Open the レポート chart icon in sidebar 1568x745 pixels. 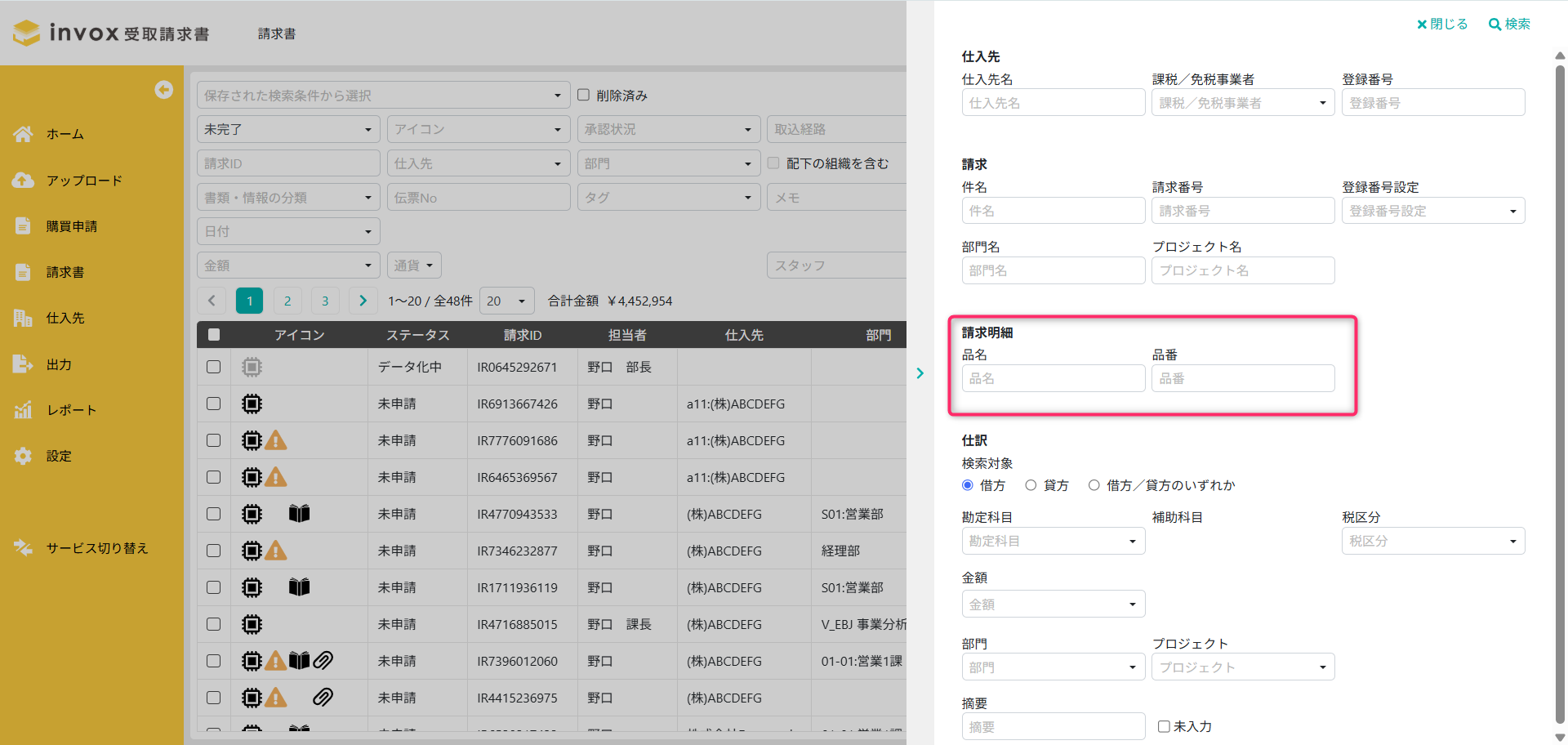pyautogui.click(x=23, y=410)
